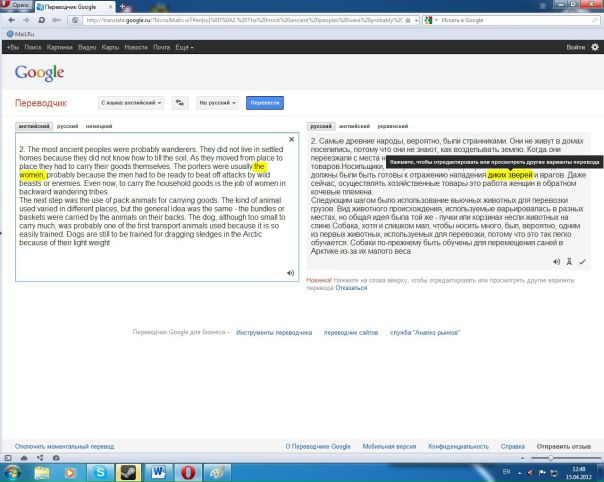
Task: Play audio of the Russian translation
Action: pyautogui.click(x=555, y=261)
